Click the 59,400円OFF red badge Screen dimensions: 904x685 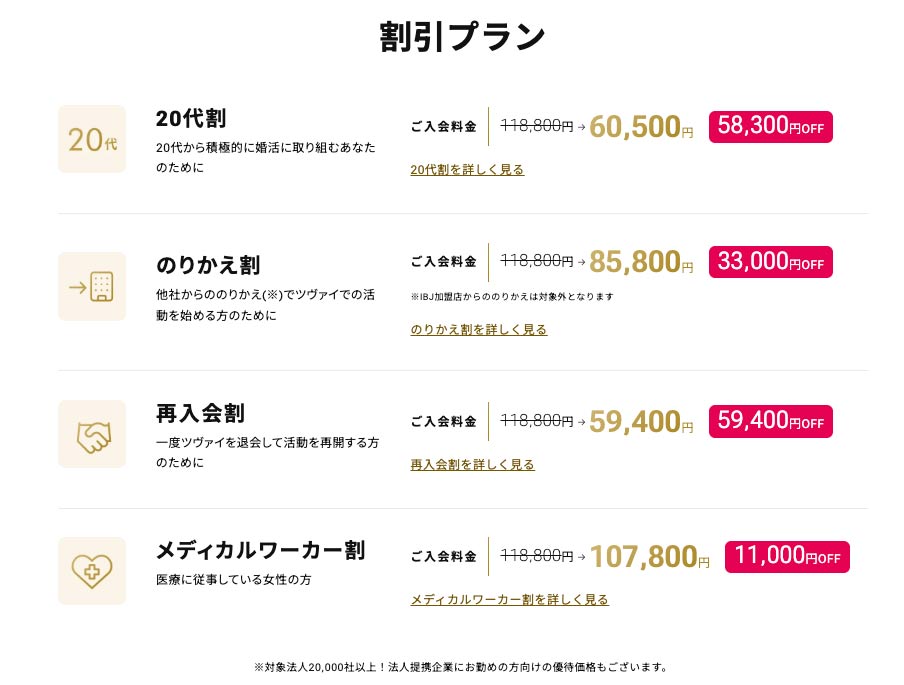click(x=770, y=421)
